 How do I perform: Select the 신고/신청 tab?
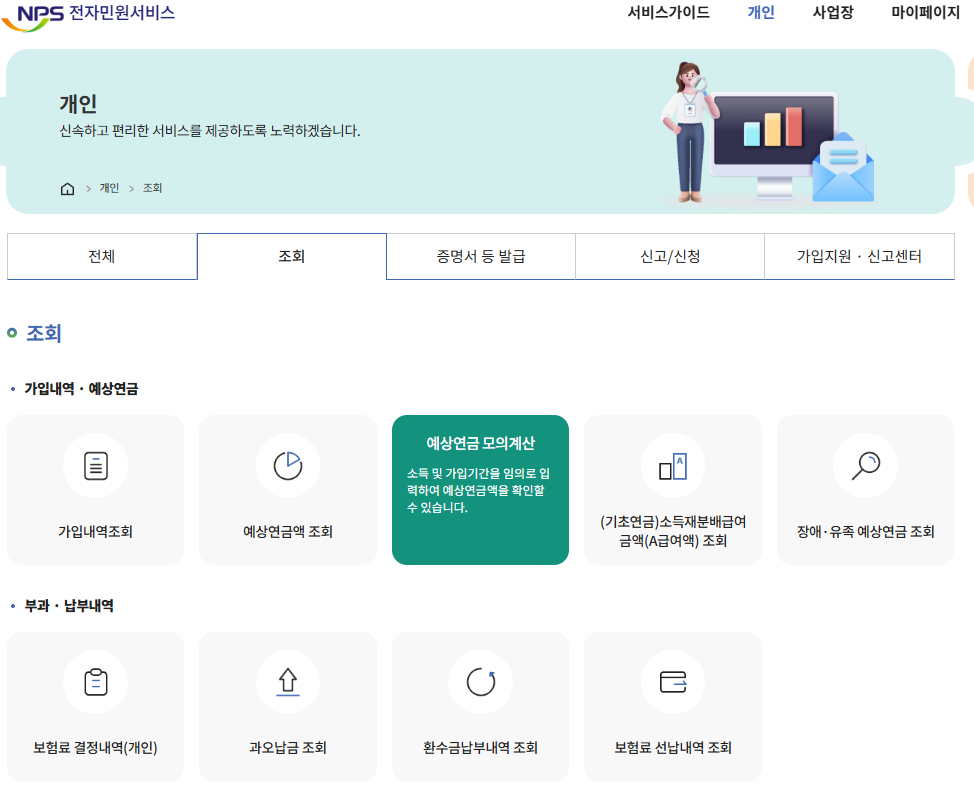pyautogui.click(x=669, y=257)
